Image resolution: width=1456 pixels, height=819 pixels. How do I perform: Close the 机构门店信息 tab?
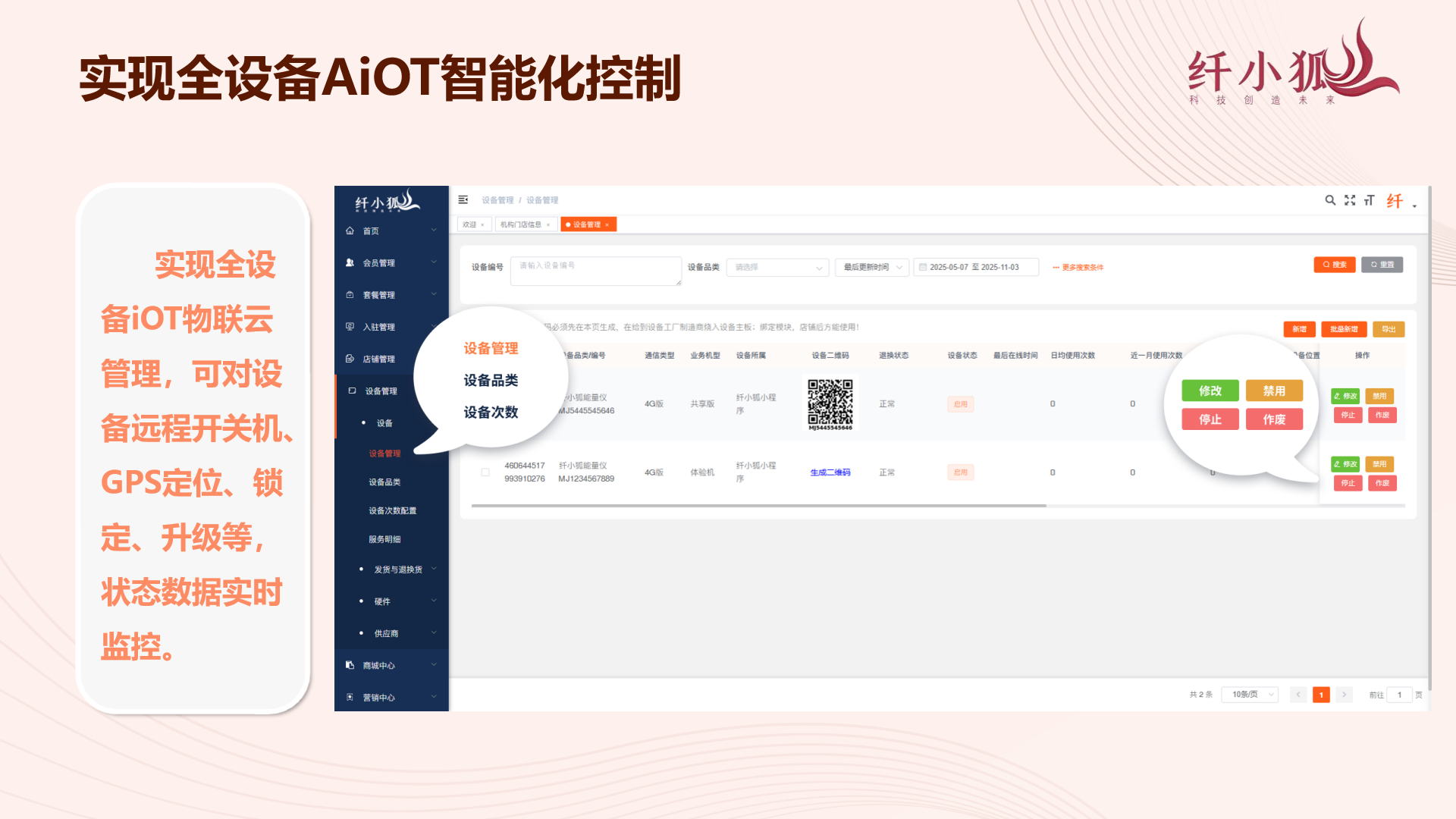pos(548,224)
